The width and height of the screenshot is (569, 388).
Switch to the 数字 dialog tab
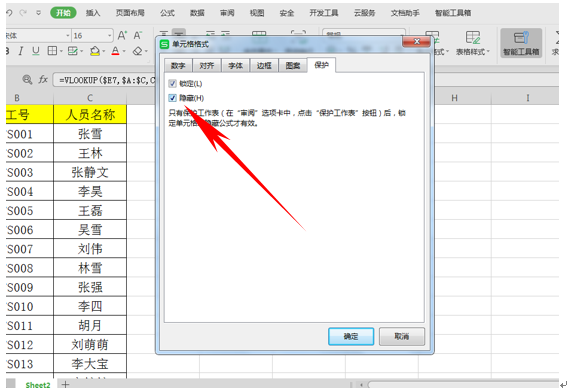(x=178, y=65)
